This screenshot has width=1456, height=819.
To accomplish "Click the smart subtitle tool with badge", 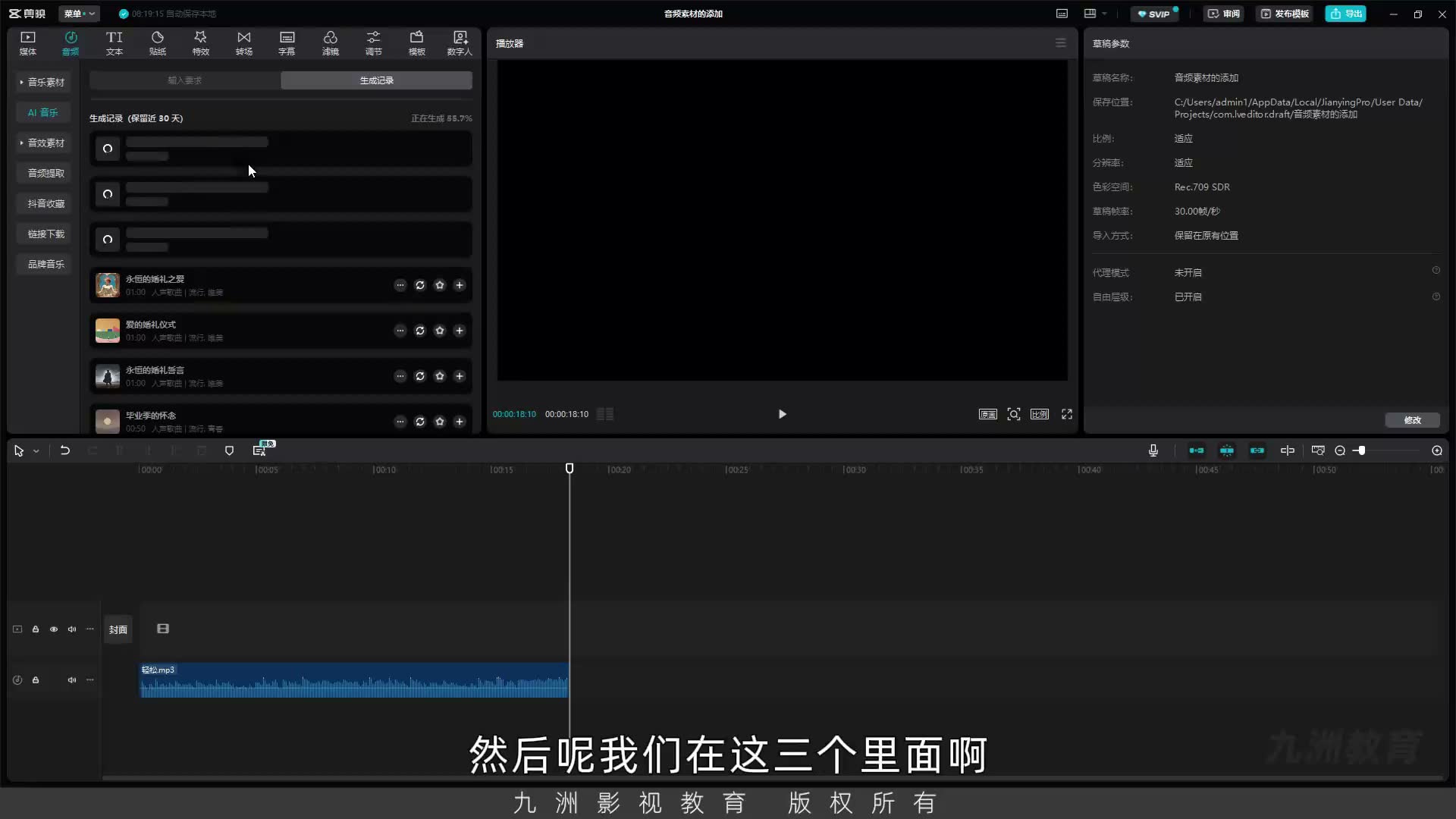I will [x=260, y=450].
